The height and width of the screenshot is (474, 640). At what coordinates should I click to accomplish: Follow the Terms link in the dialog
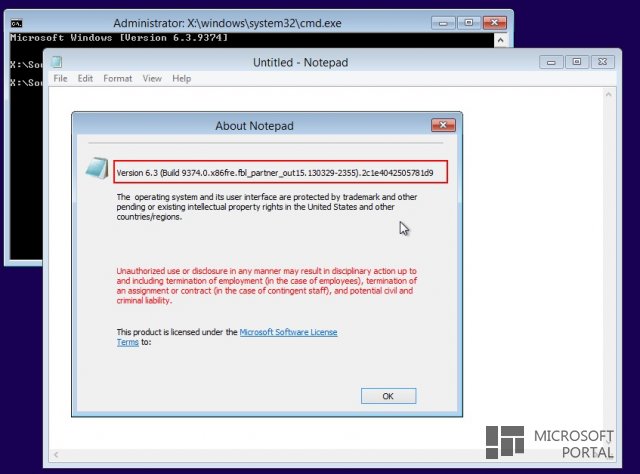point(128,342)
